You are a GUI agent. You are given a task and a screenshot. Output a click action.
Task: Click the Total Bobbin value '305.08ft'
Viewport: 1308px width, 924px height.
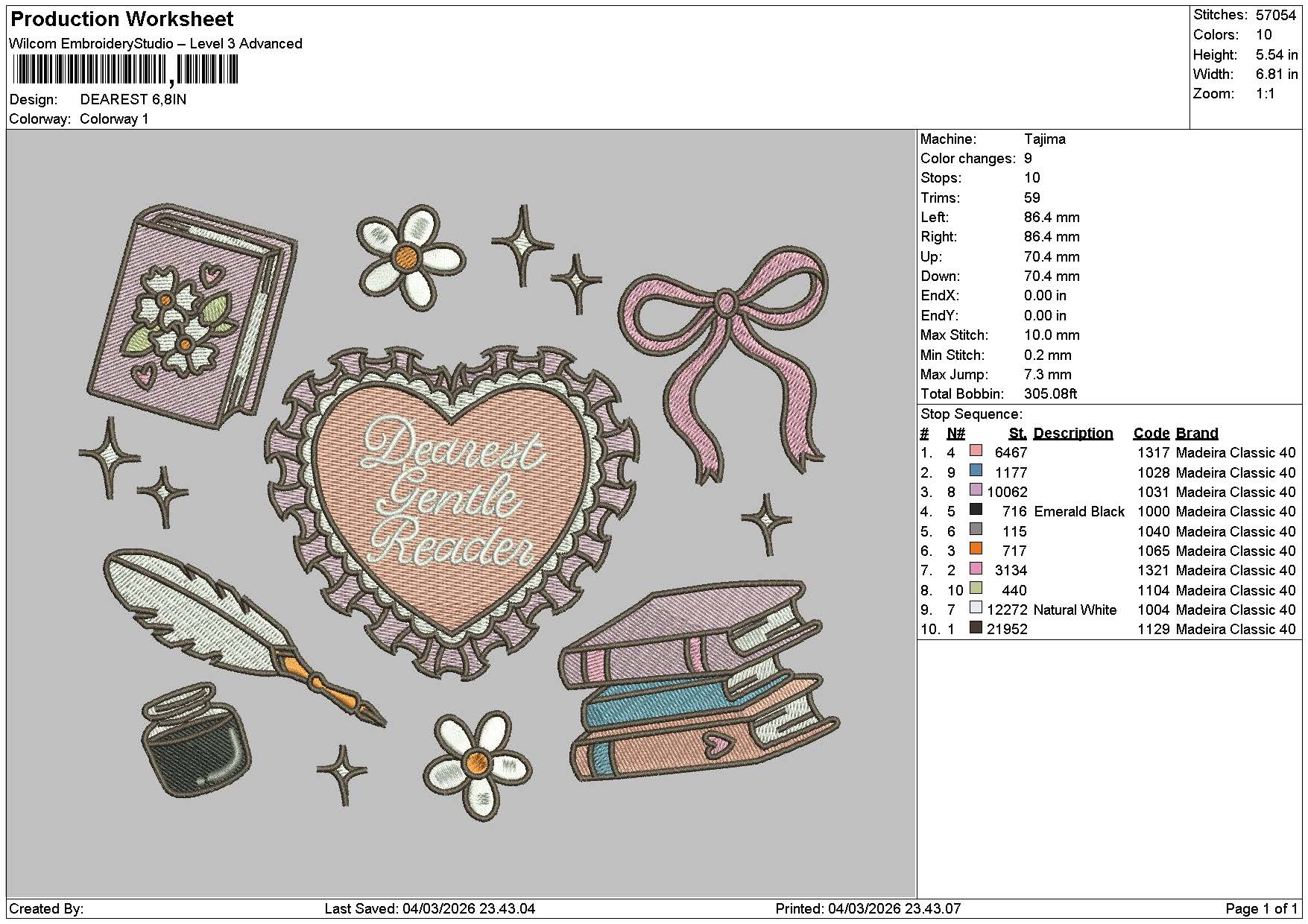point(1051,394)
